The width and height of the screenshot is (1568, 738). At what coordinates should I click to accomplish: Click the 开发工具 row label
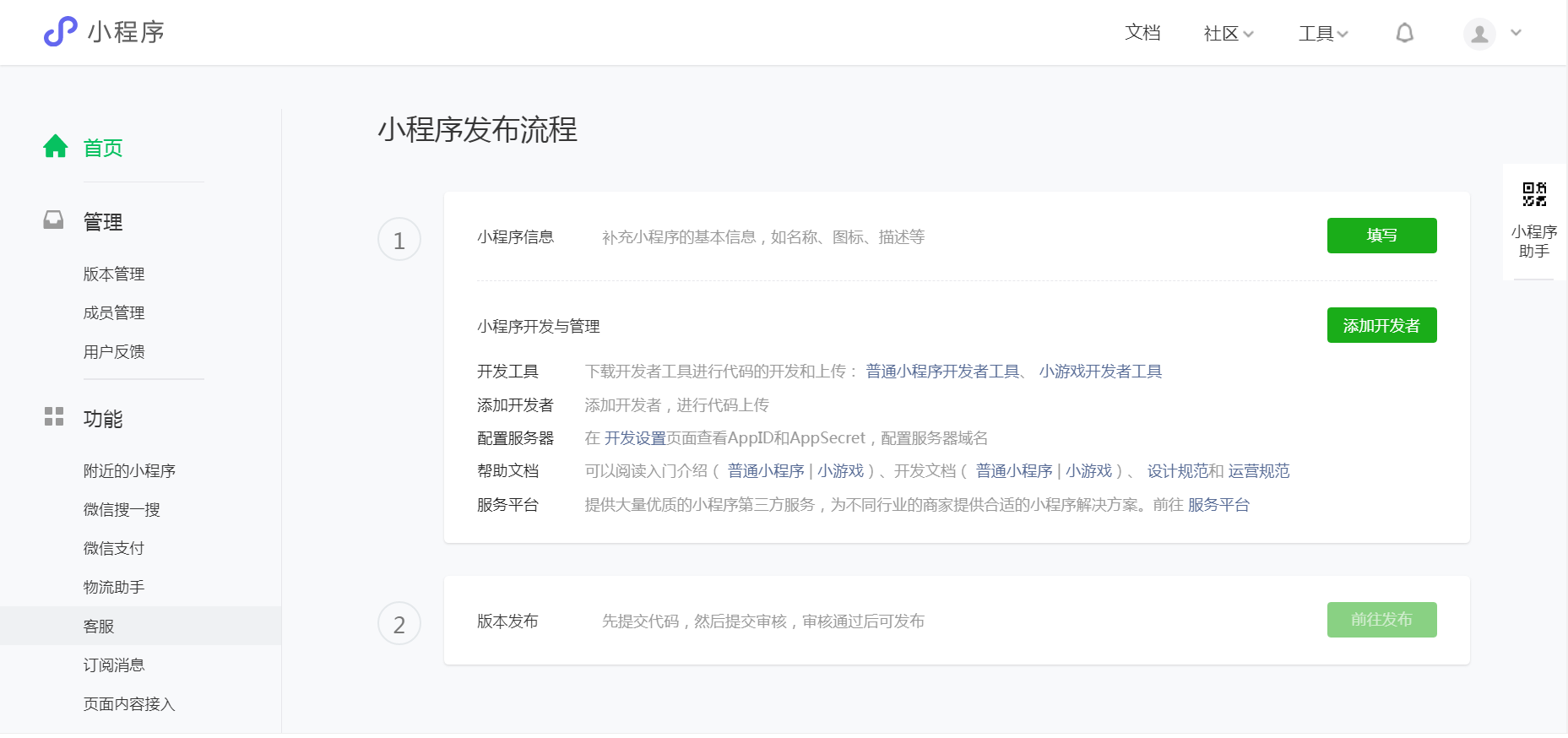point(507,372)
